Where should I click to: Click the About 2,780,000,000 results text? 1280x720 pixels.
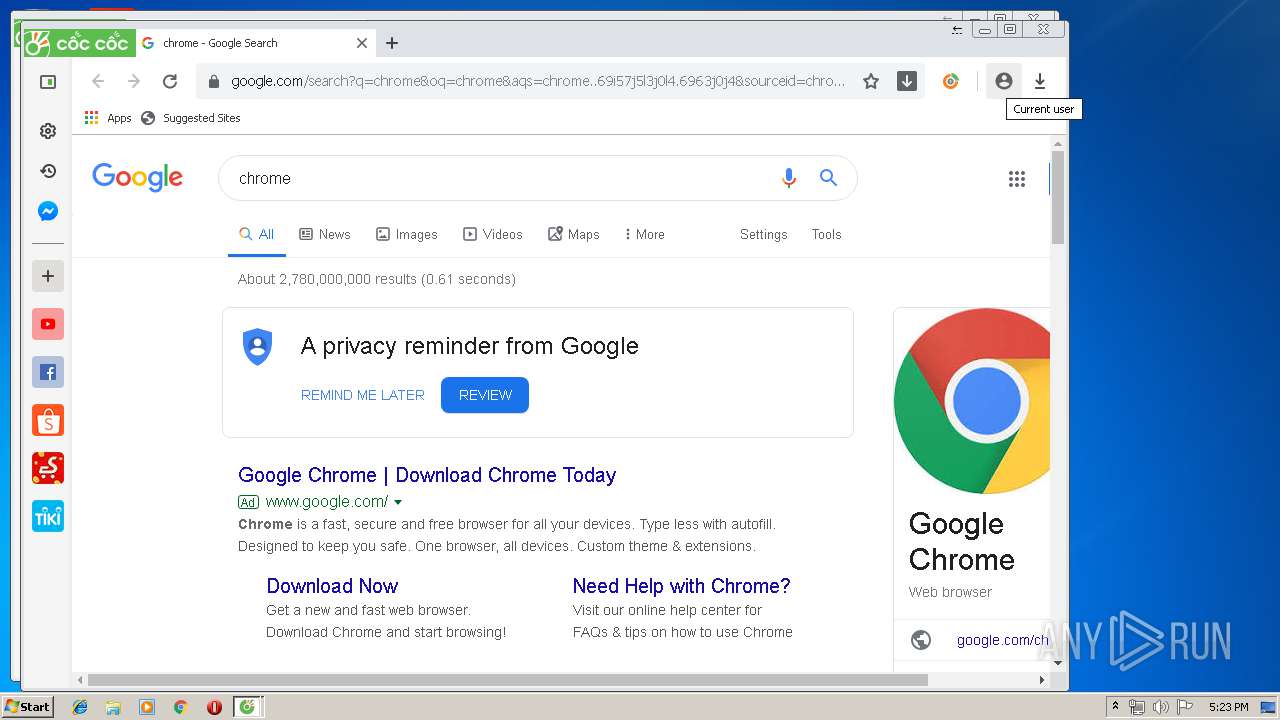[377, 279]
